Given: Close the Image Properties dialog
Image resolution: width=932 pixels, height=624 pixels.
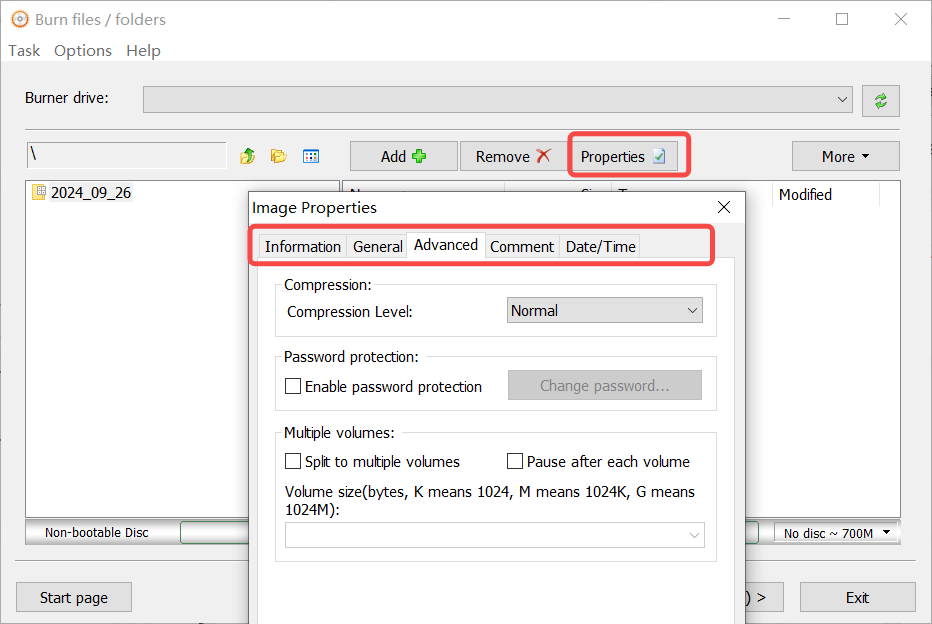Looking at the screenshot, I should coord(723,207).
